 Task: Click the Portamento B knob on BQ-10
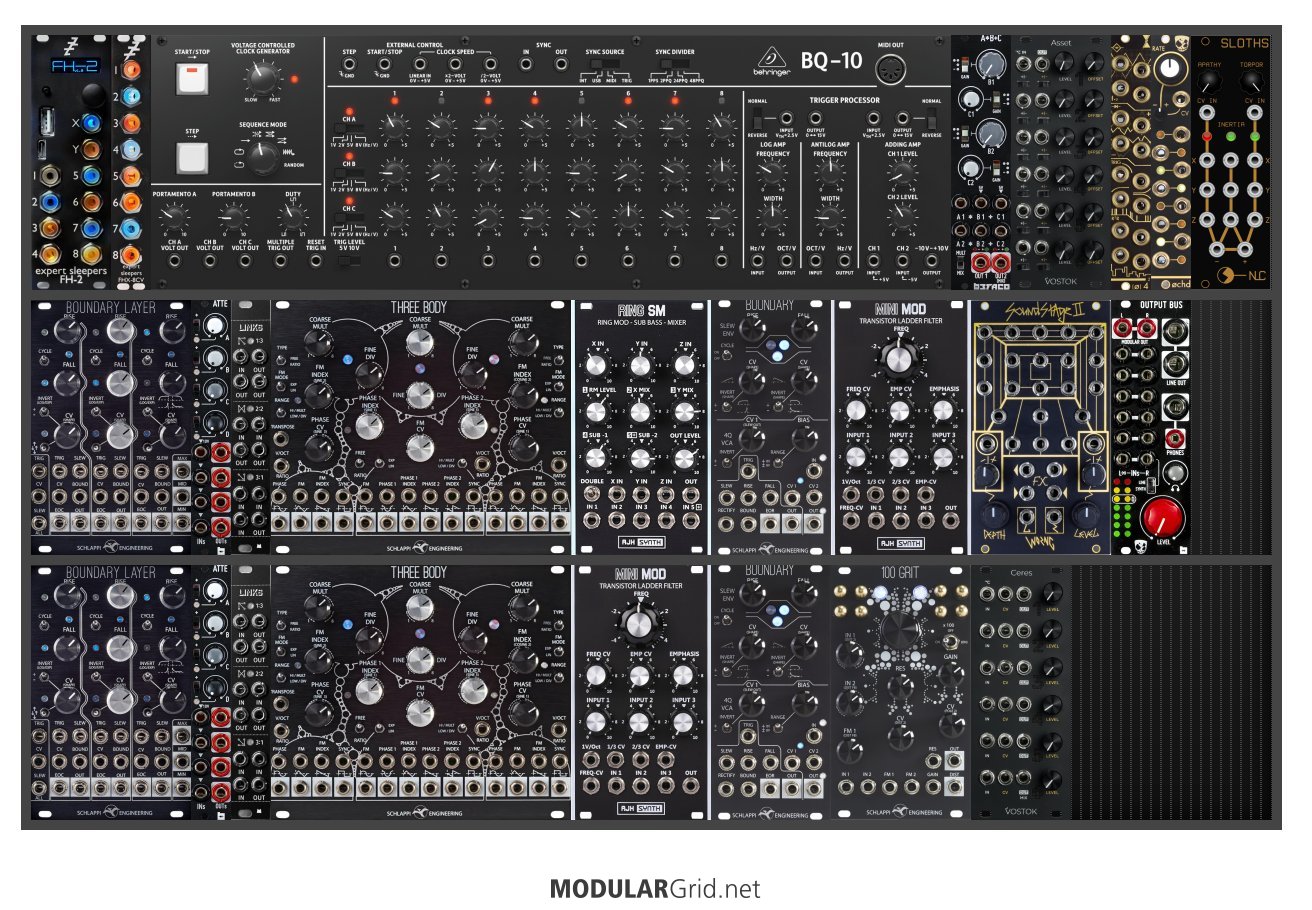pos(233,216)
